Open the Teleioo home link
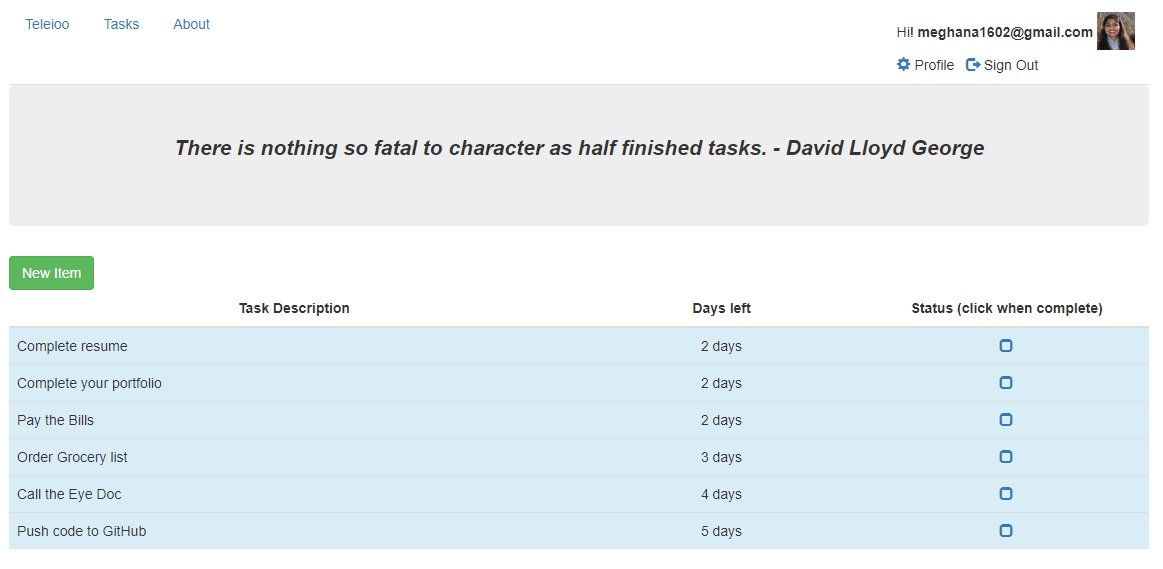The width and height of the screenshot is (1163, 569). (x=48, y=24)
